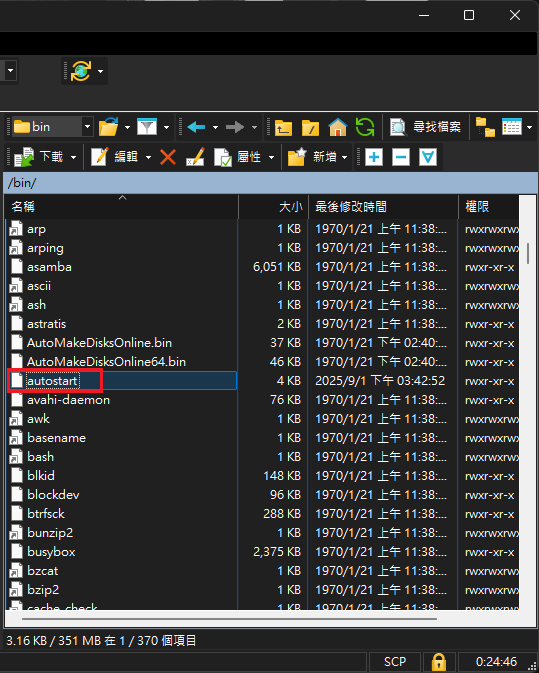Sort by 名稱 column header
This screenshot has width=539, height=673.
coord(122,207)
